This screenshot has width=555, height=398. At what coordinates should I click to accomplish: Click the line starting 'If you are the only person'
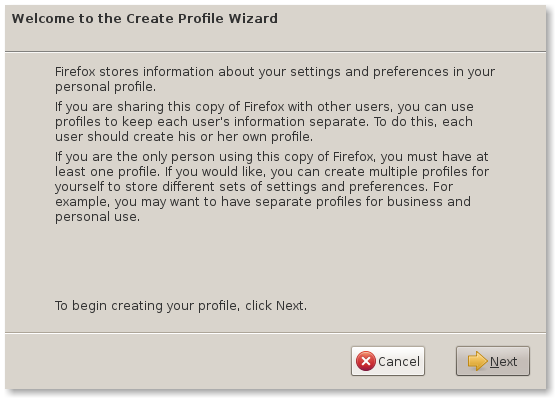[x=271, y=157]
